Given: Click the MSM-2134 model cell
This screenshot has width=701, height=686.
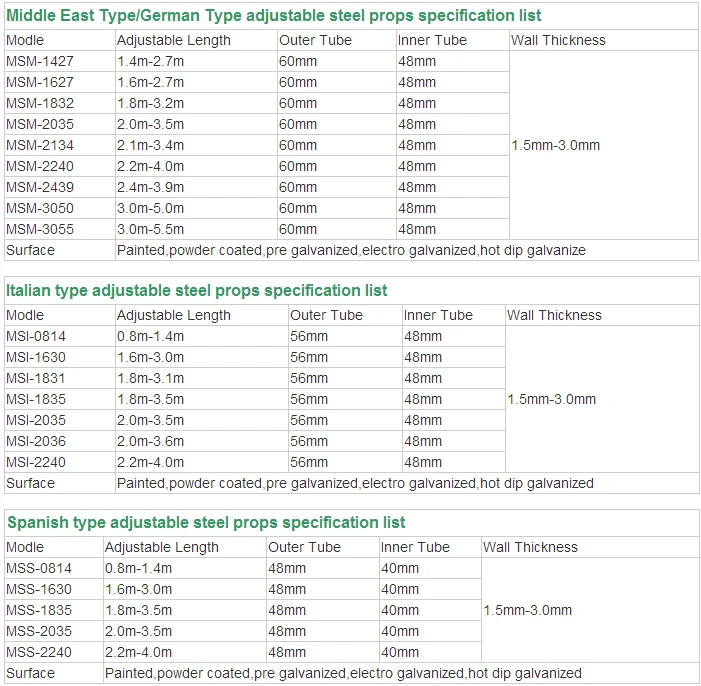Looking at the screenshot, I should [40, 145].
